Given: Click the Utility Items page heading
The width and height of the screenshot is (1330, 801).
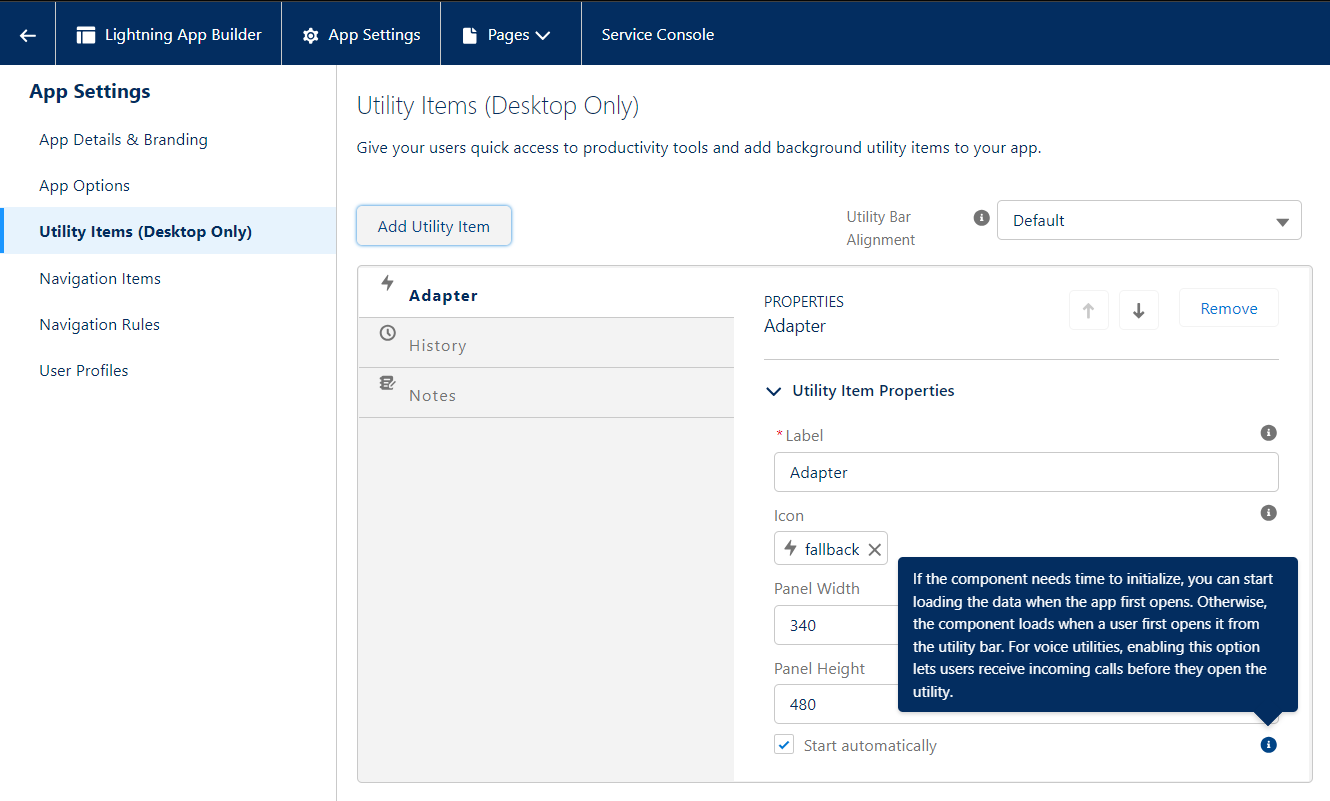Looking at the screenshot, I should [498, 106].
